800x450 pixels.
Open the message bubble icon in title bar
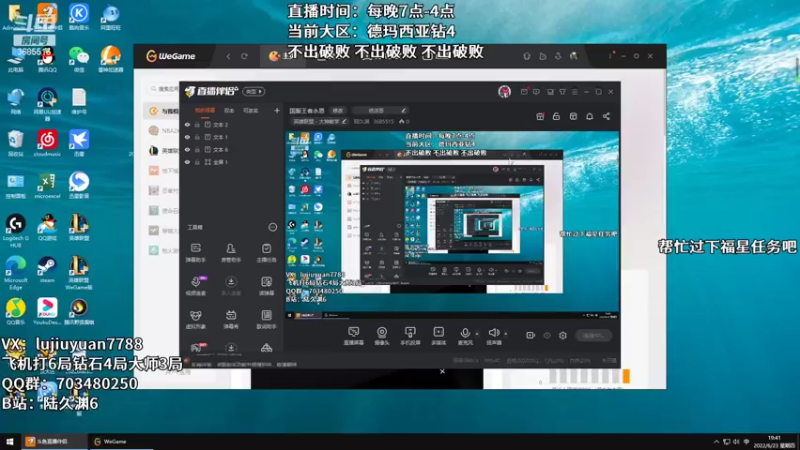pos(536,92)
